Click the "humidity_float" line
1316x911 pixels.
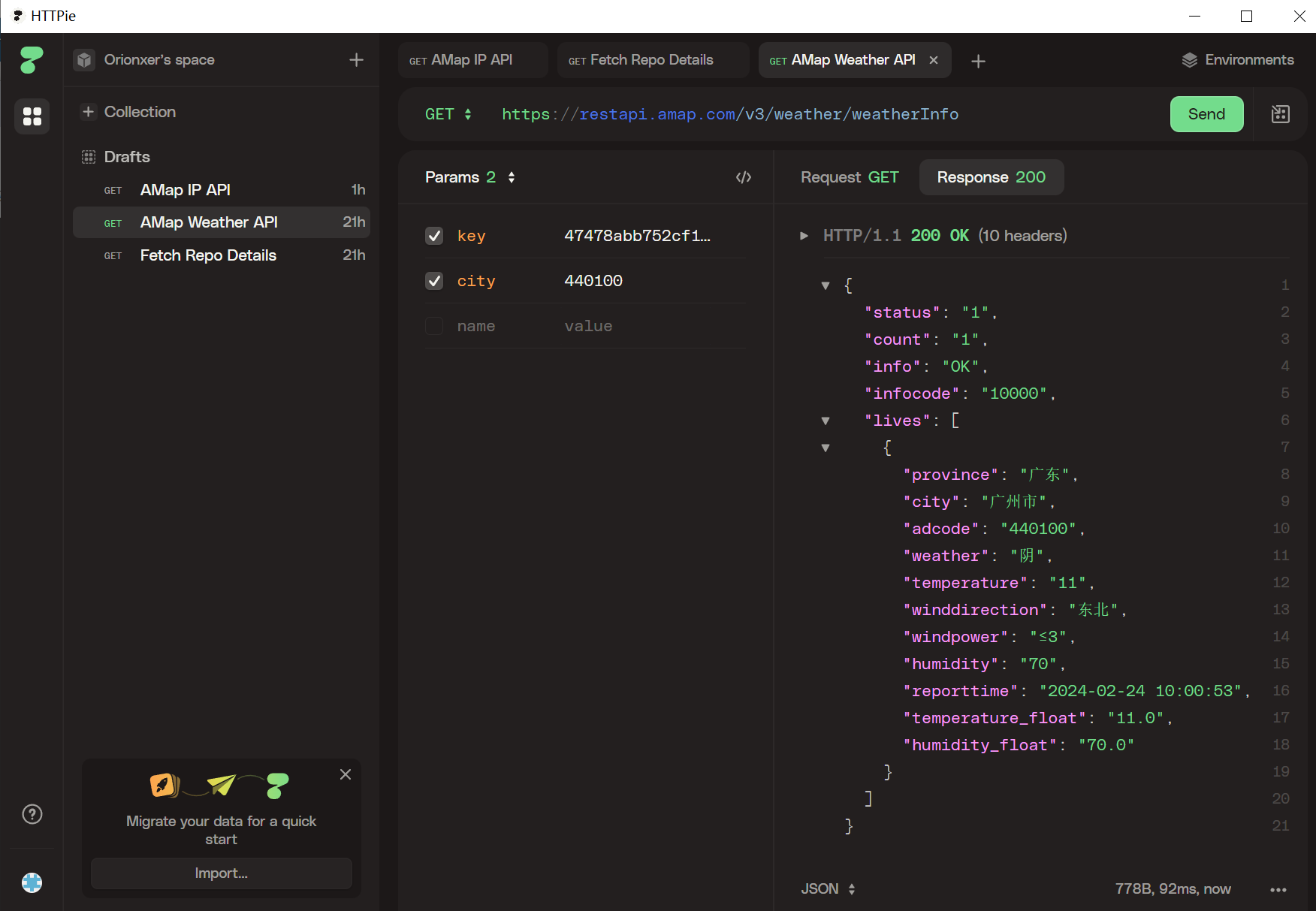pos(1019,745)
